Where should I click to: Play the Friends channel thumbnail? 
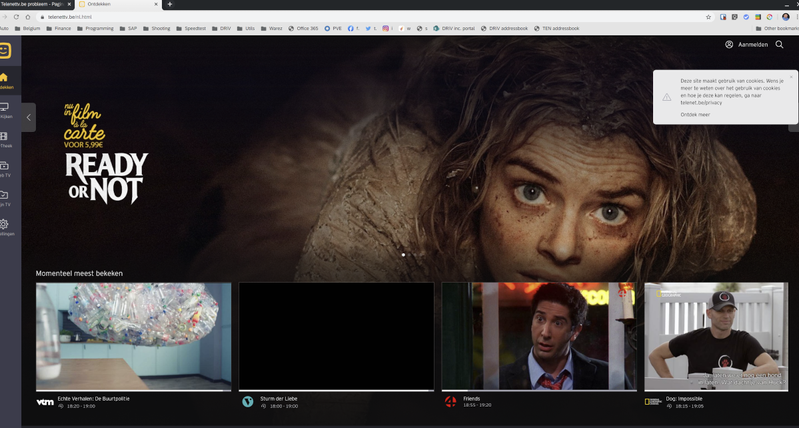(x=538, y=336)
